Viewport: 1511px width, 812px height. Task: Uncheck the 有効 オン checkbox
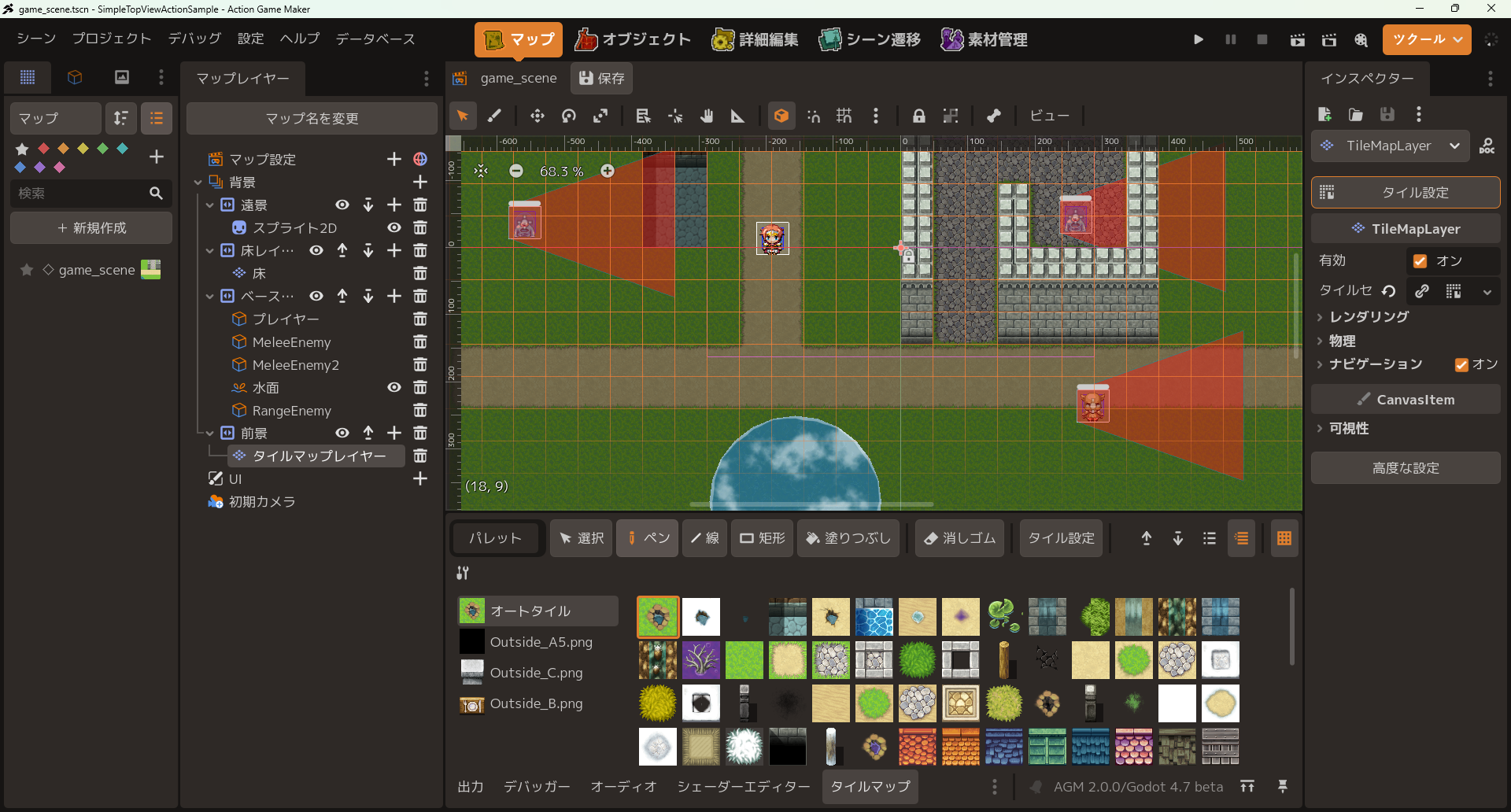[x=1420, y=260]
